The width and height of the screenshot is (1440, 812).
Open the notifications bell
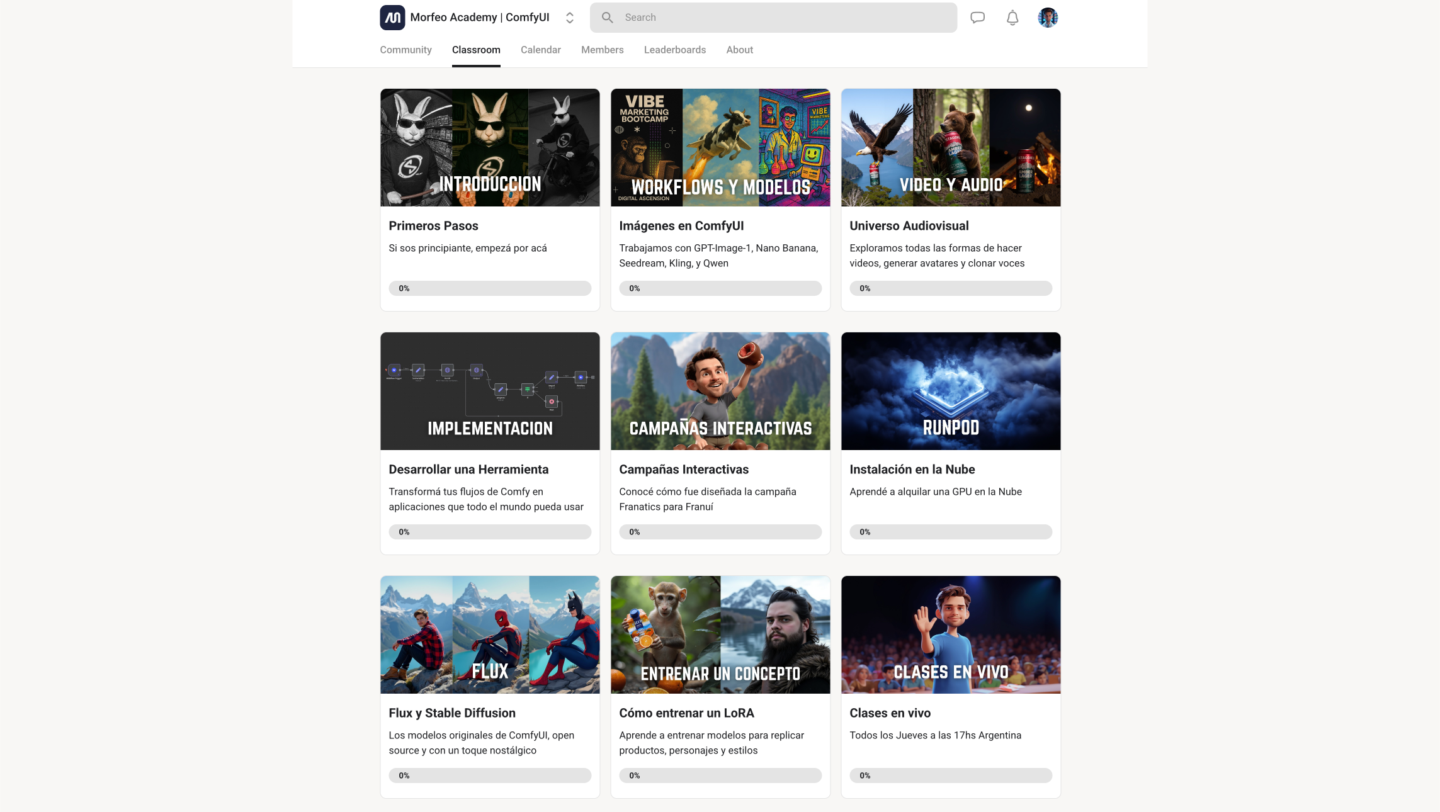tap(1013, 17)
